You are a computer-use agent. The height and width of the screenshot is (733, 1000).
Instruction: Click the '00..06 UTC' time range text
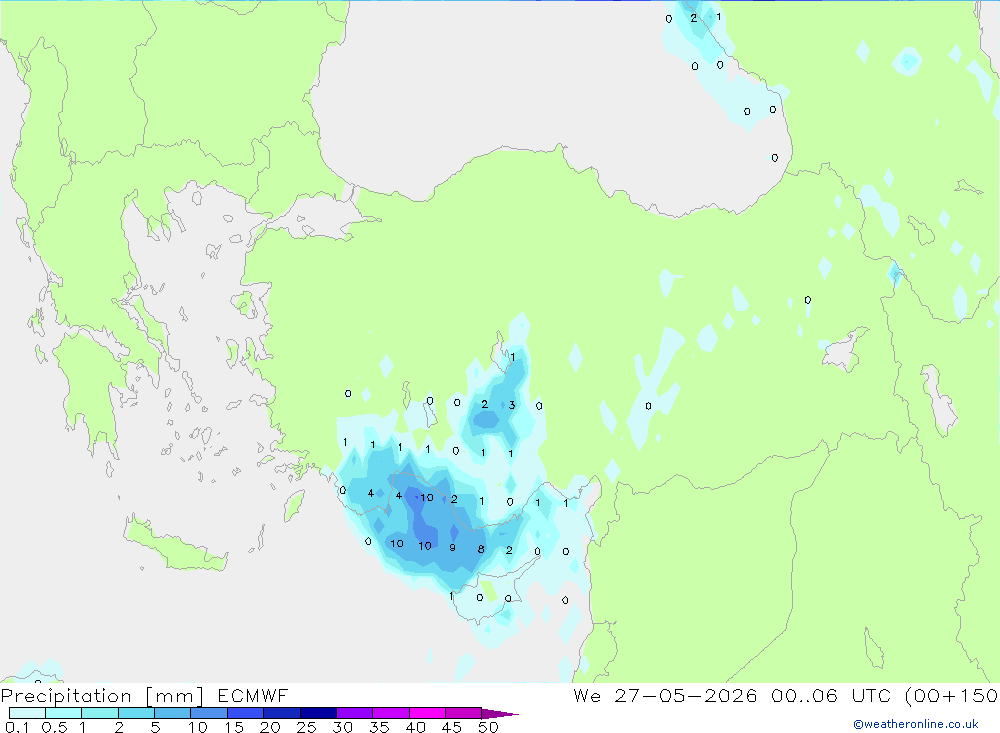(x=831, y=695)
